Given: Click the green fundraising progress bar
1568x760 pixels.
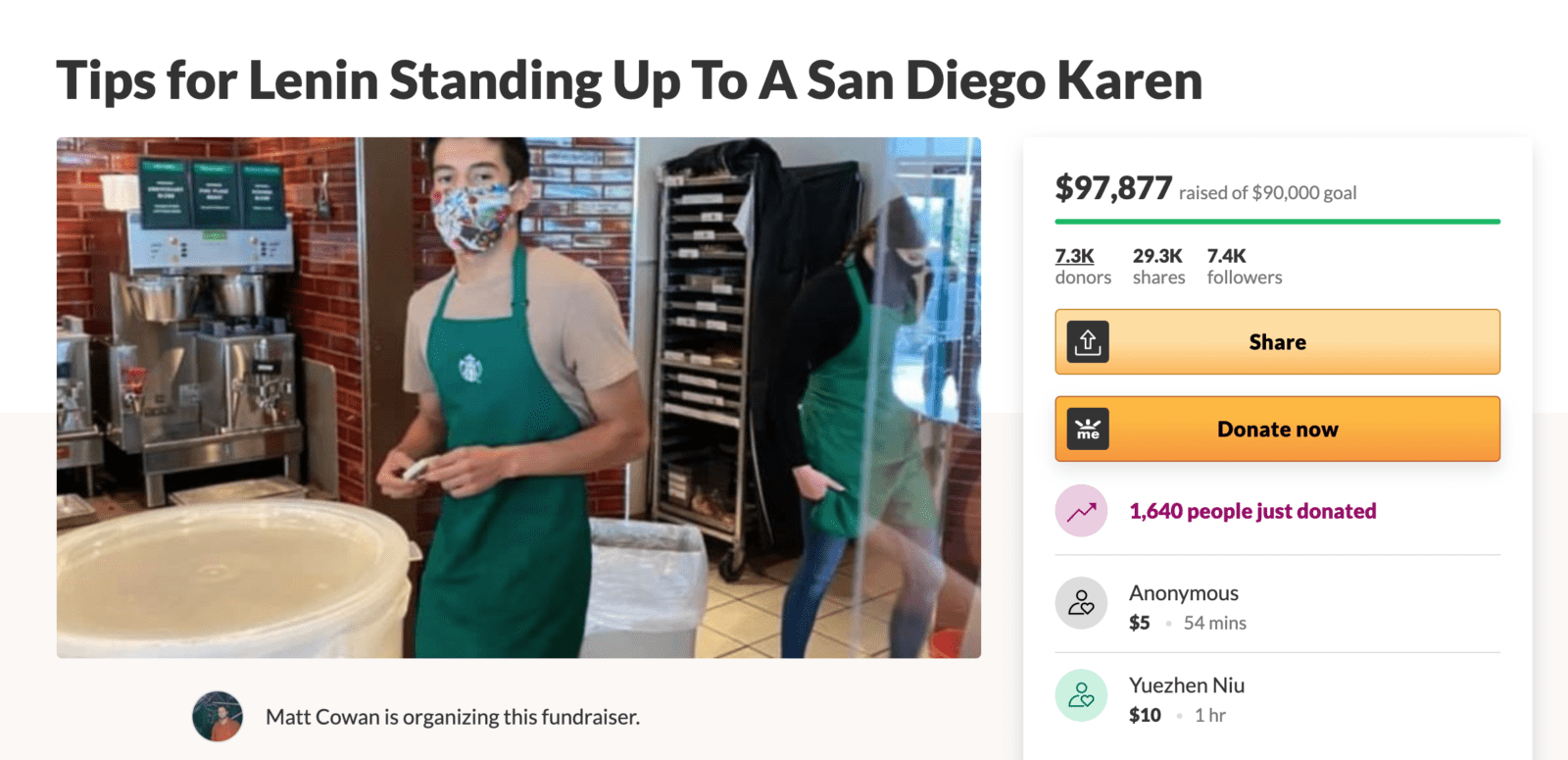Looking at the screenshot, I should [x=1277, y=222].
